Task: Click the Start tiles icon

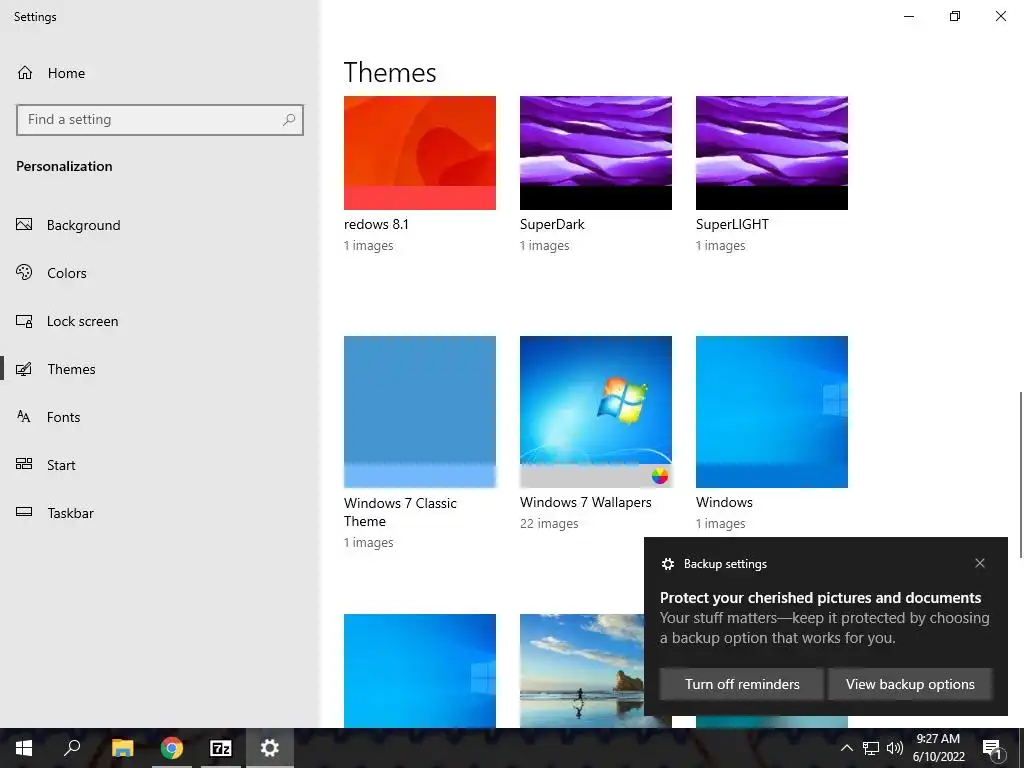Action: [x=24, y=464]
